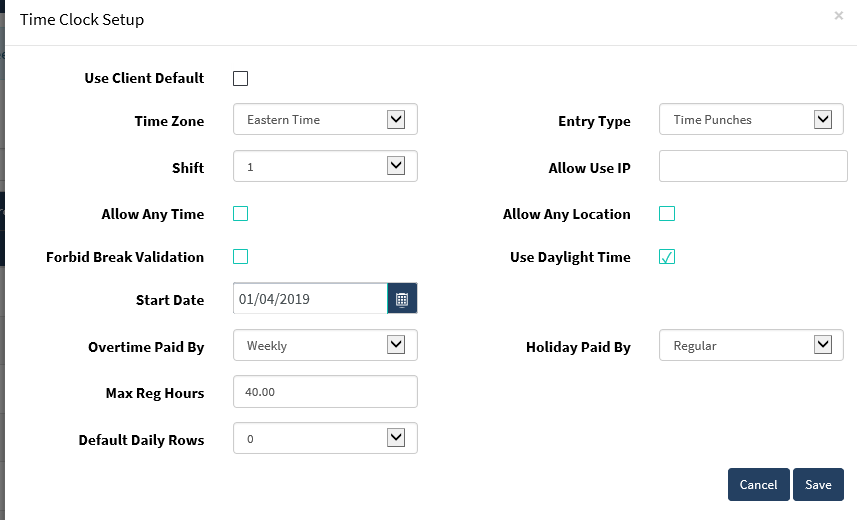857x520 pixels.
Task: Expand the Default Daily Rows dropdown
Action: (x=325, y=438)
